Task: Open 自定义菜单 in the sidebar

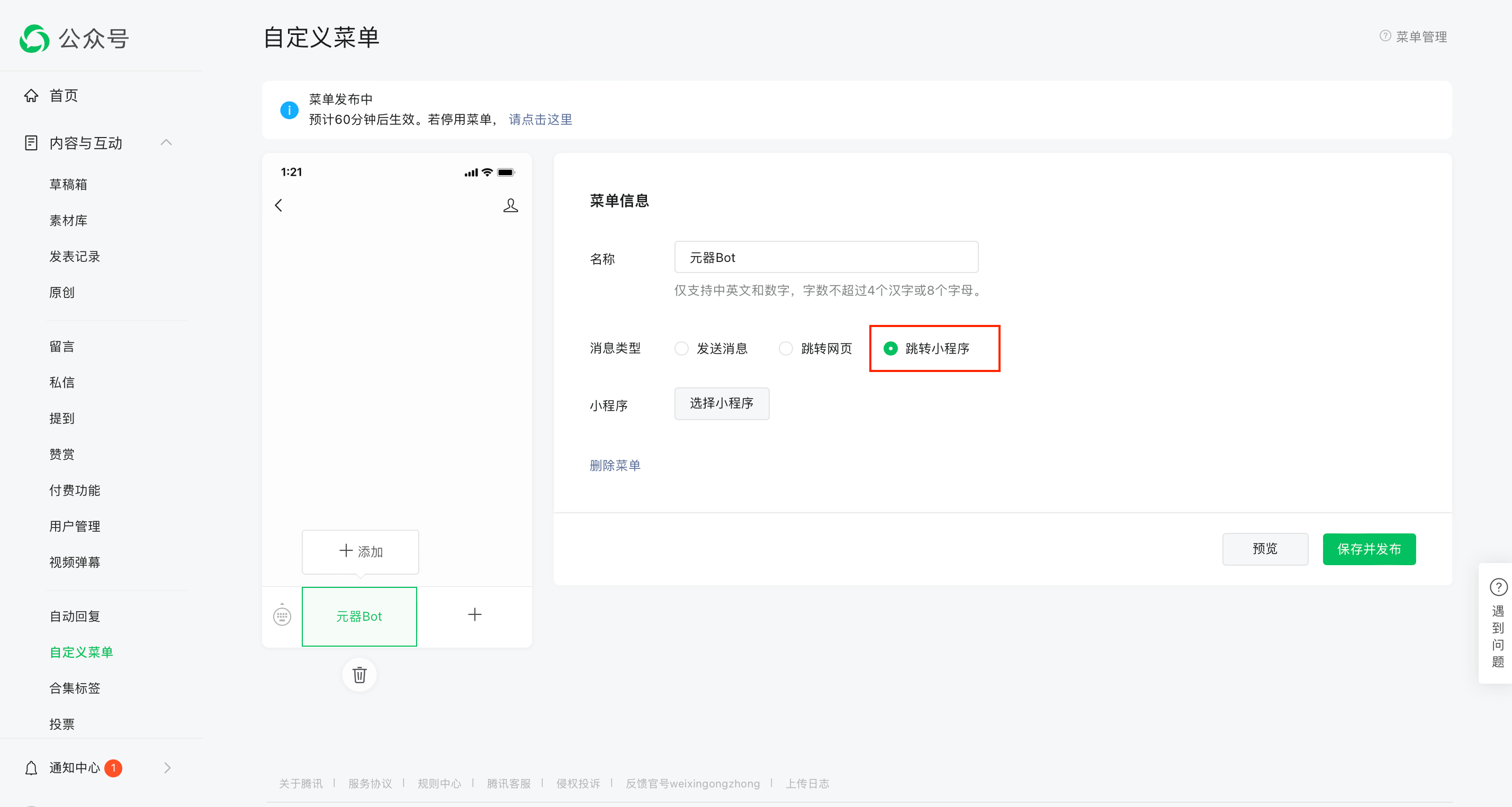Action: click(82, 652)
